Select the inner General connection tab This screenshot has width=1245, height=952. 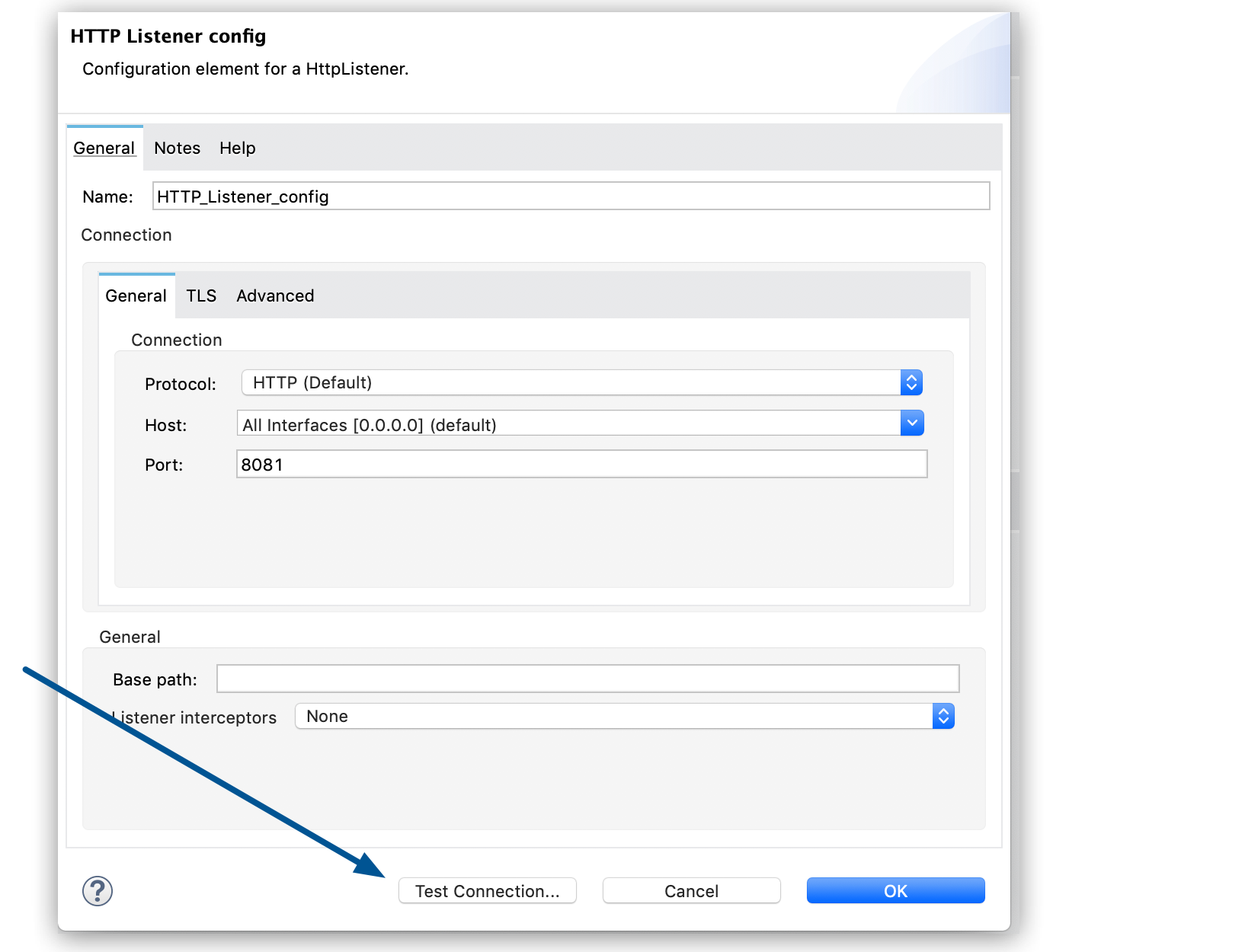click(136, 296)
